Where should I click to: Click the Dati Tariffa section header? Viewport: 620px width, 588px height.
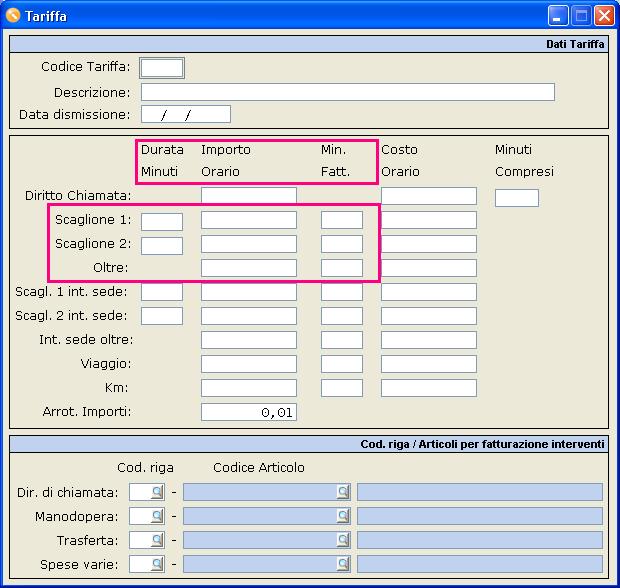click(309, 44)
